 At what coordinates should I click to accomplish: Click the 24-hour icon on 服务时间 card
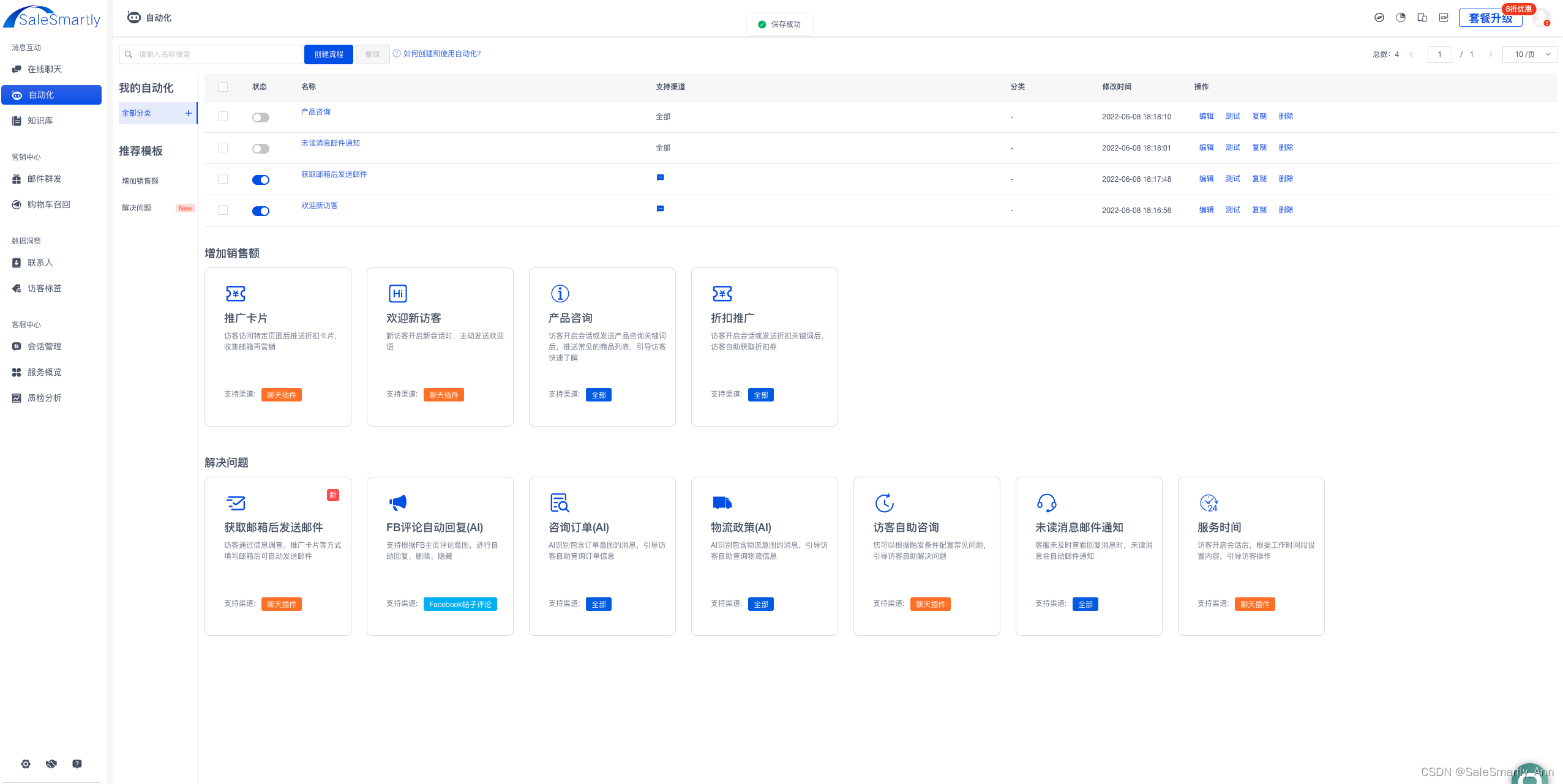tap(1209, 503)
